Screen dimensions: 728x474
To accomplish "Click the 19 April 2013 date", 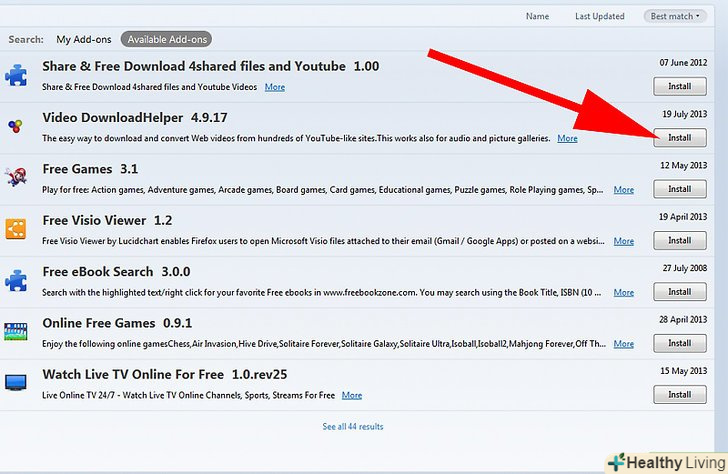I will pyautogui.click(x=683, y=217).
